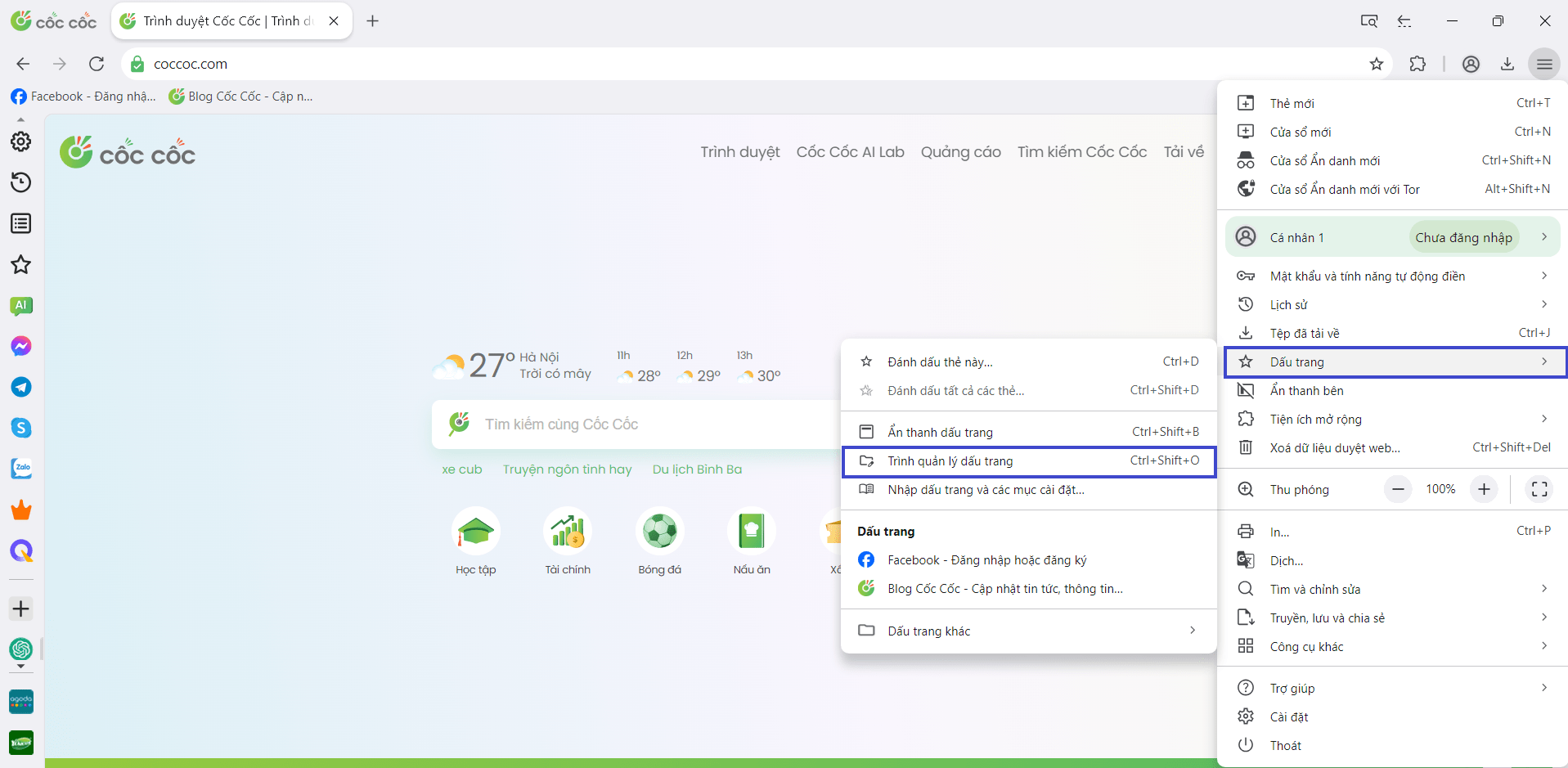Increase zoom with the plus button

pos(1484,489)
